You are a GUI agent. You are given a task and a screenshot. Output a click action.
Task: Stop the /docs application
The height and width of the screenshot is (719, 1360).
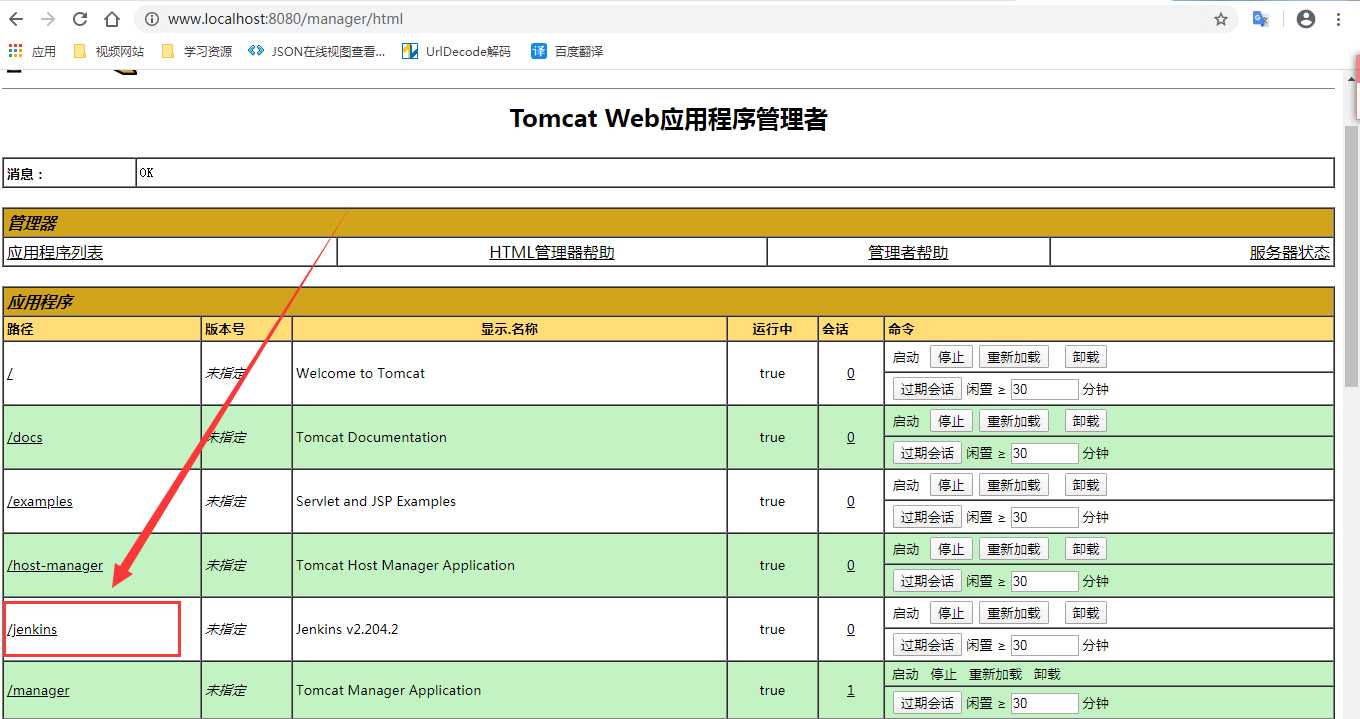pos(951,421)
